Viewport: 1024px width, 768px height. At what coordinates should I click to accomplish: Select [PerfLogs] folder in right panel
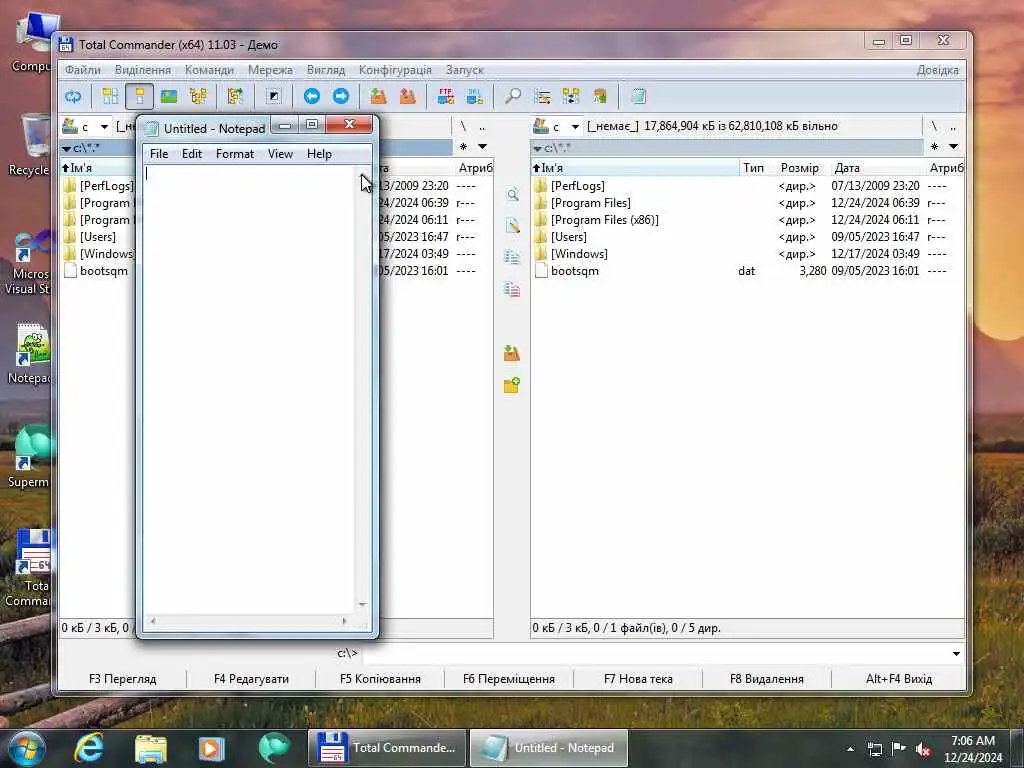pos(578,186)
